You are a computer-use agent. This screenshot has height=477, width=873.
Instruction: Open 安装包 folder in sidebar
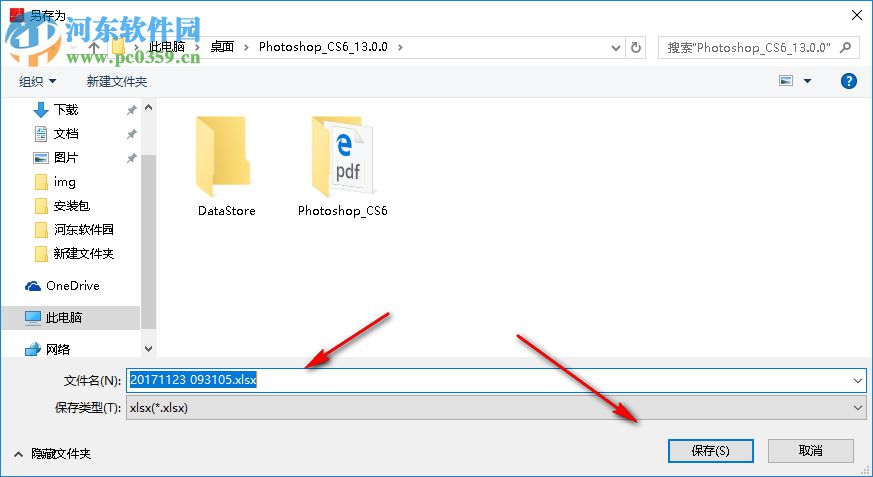[62, 205]
